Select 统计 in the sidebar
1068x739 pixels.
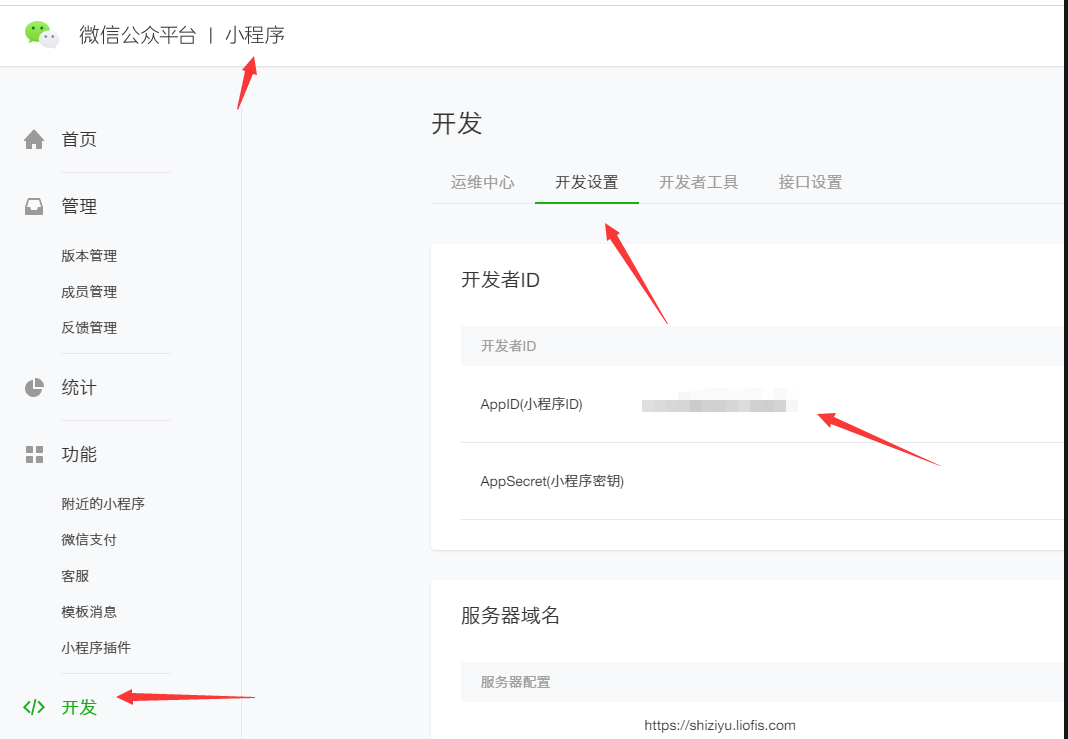79,388
